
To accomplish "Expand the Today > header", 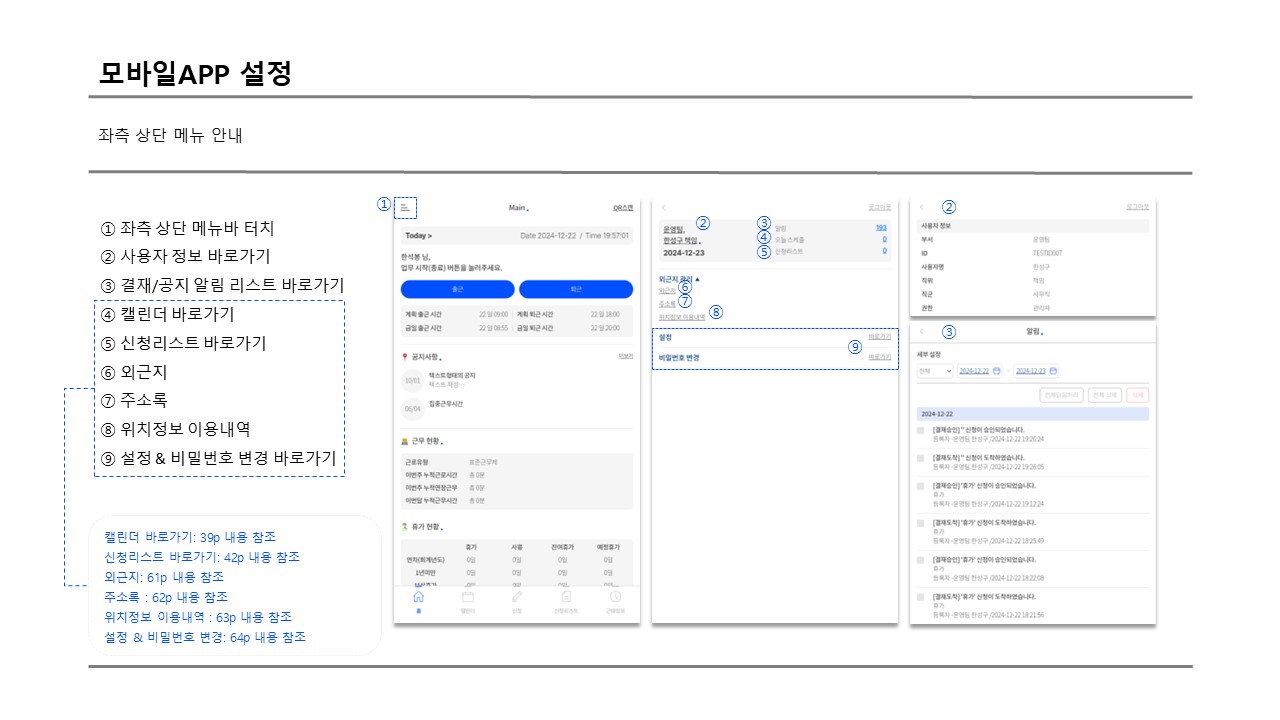I will coord(419,236).
